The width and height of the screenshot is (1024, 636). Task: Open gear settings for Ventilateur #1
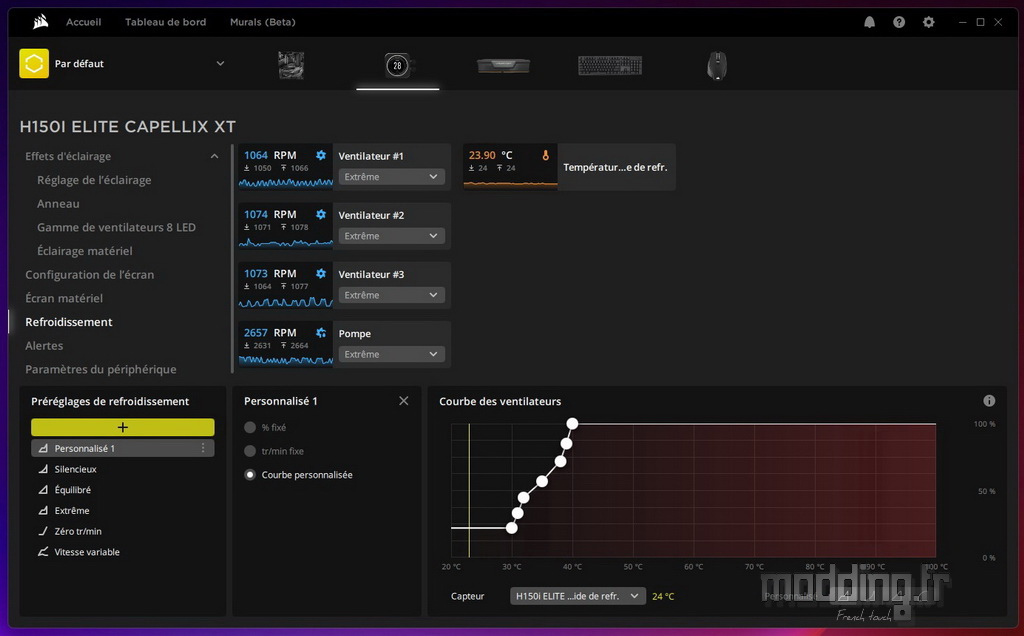pos(321,155)
